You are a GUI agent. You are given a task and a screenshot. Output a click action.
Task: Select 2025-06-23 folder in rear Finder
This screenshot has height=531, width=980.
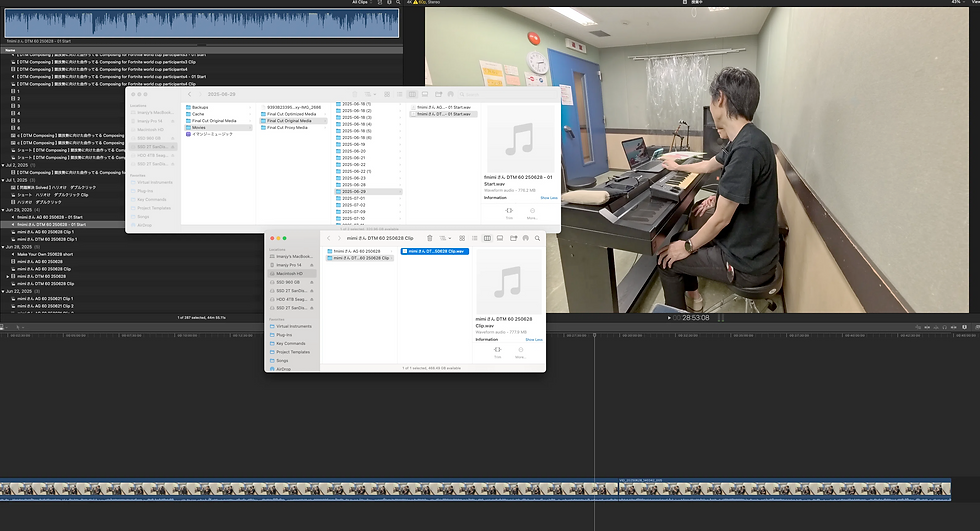369,178
